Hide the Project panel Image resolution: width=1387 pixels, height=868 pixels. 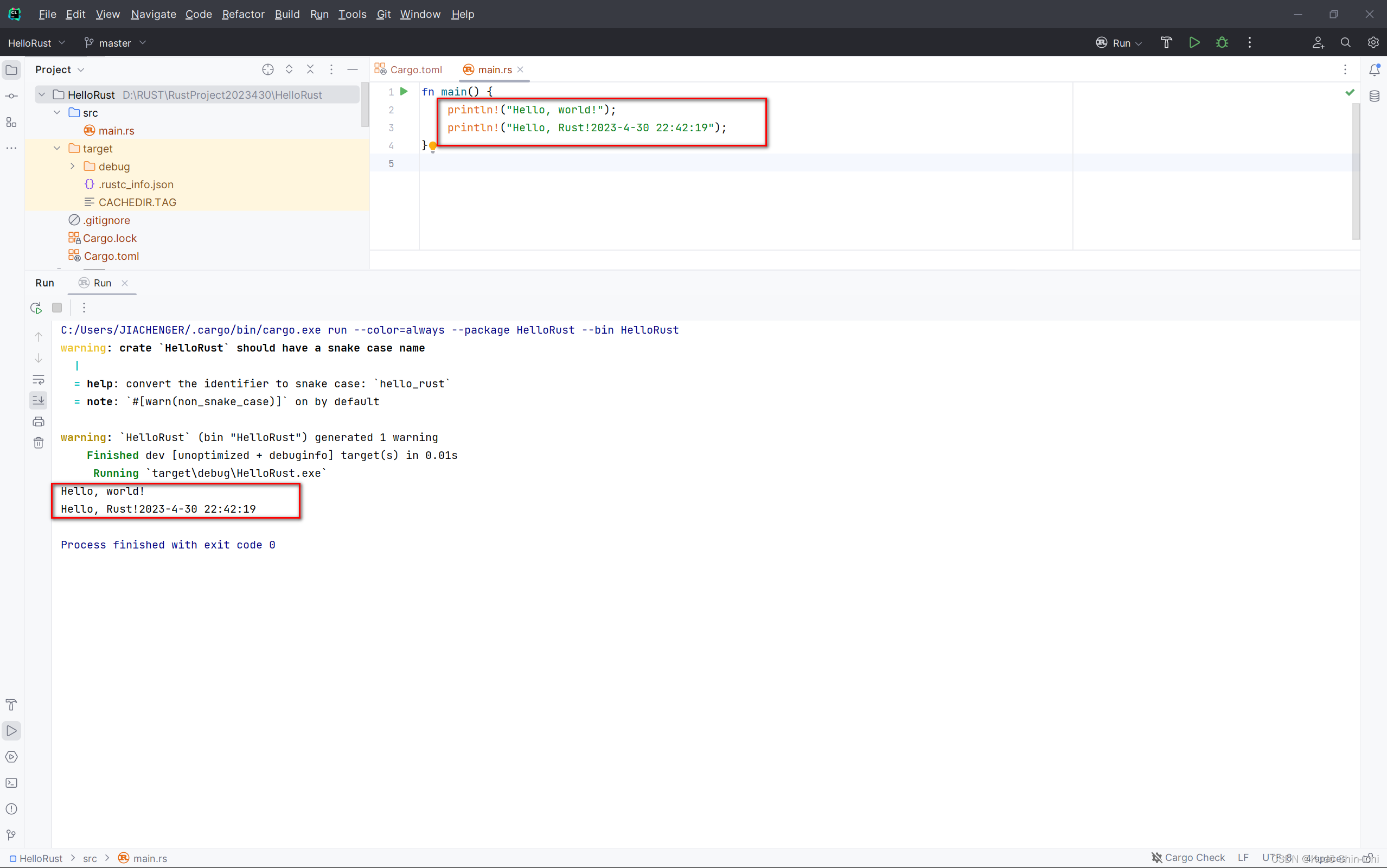click(353, 69)
